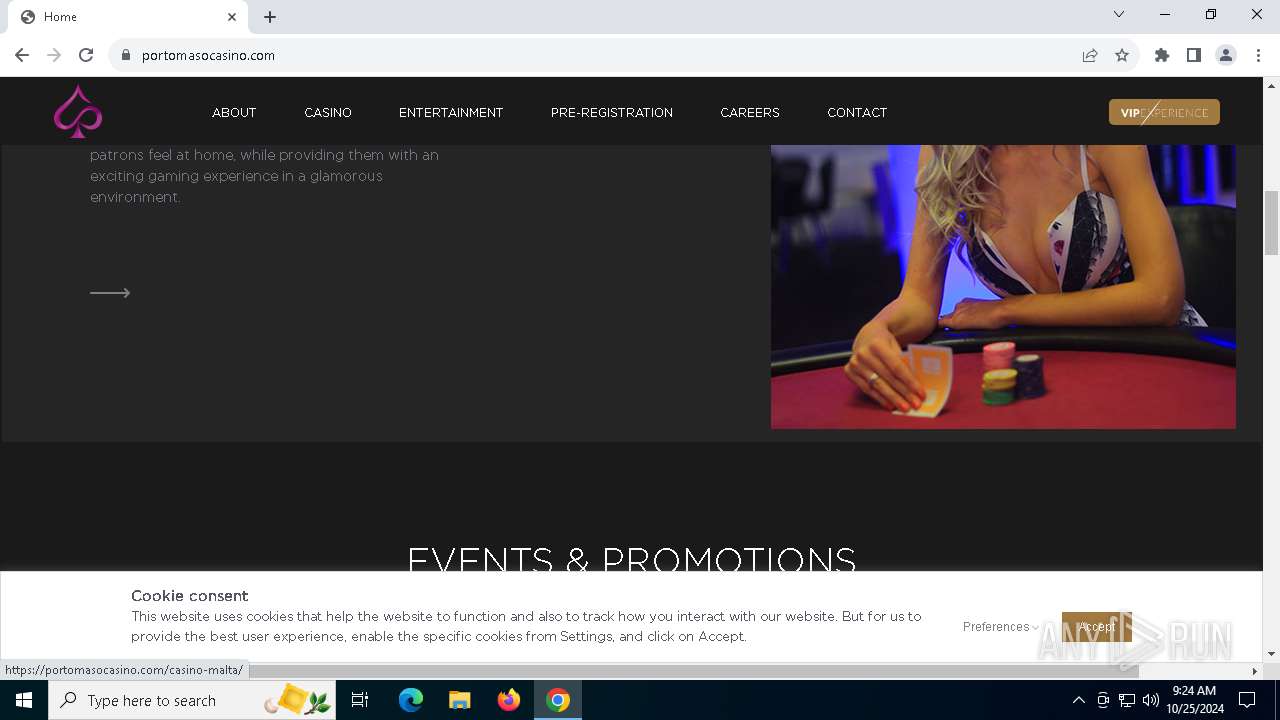1280x720 pixels.
Task: Open the Extensions puzzle icon
Action: (1162, 55)
